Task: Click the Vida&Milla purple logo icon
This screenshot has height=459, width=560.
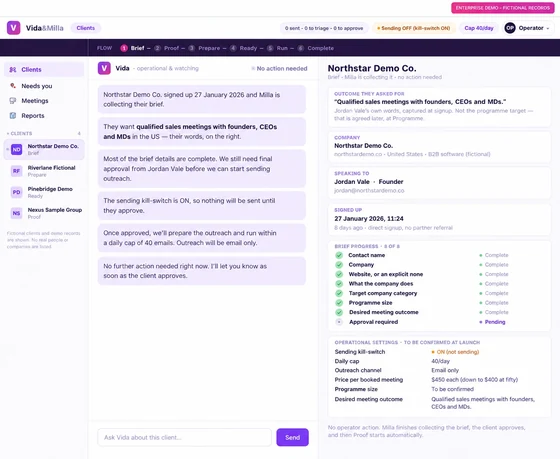Action: 14,28
